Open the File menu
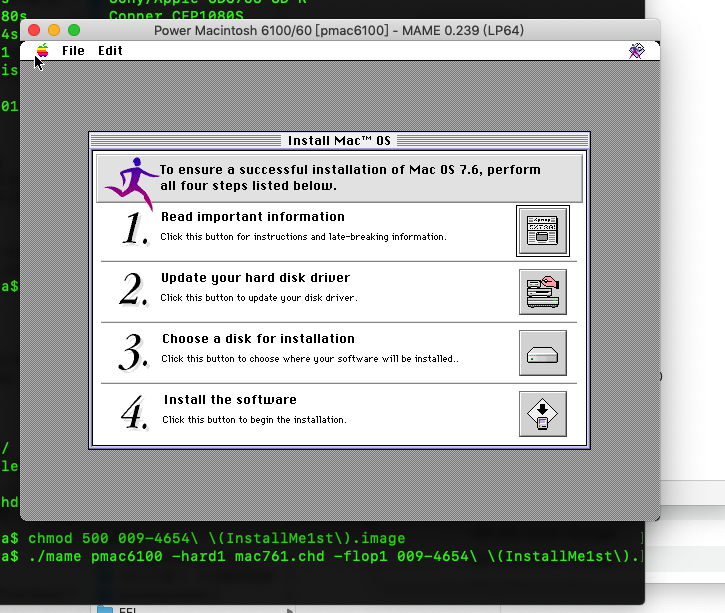 tap(73, 50)
